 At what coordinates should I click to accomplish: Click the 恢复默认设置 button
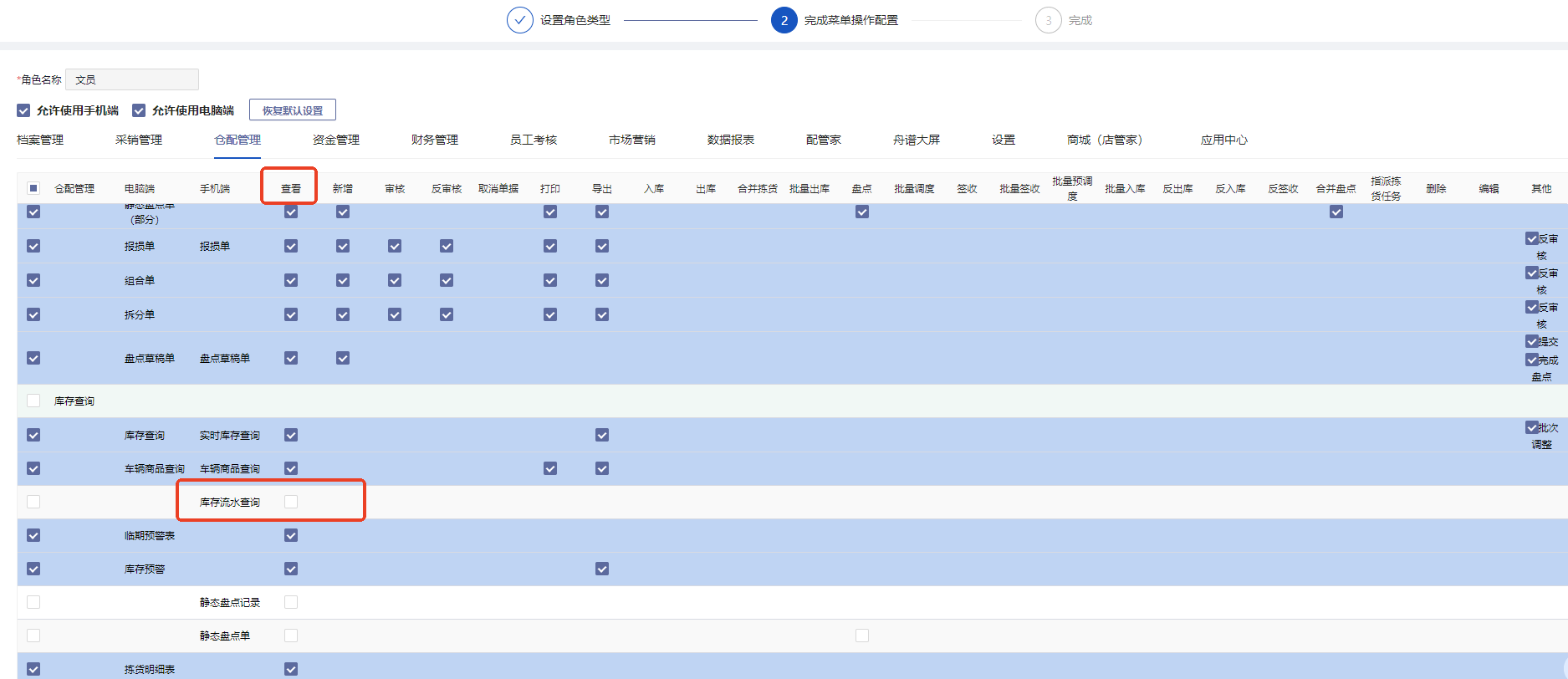click(292, 110)
